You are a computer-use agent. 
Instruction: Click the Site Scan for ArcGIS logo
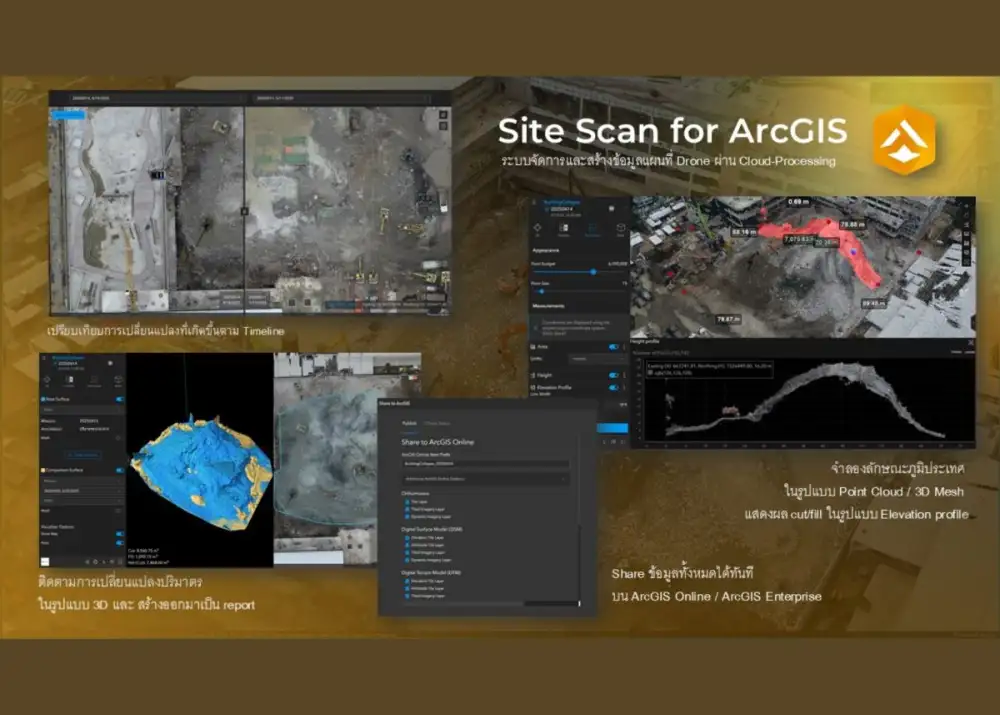click(x=903, y=140)
